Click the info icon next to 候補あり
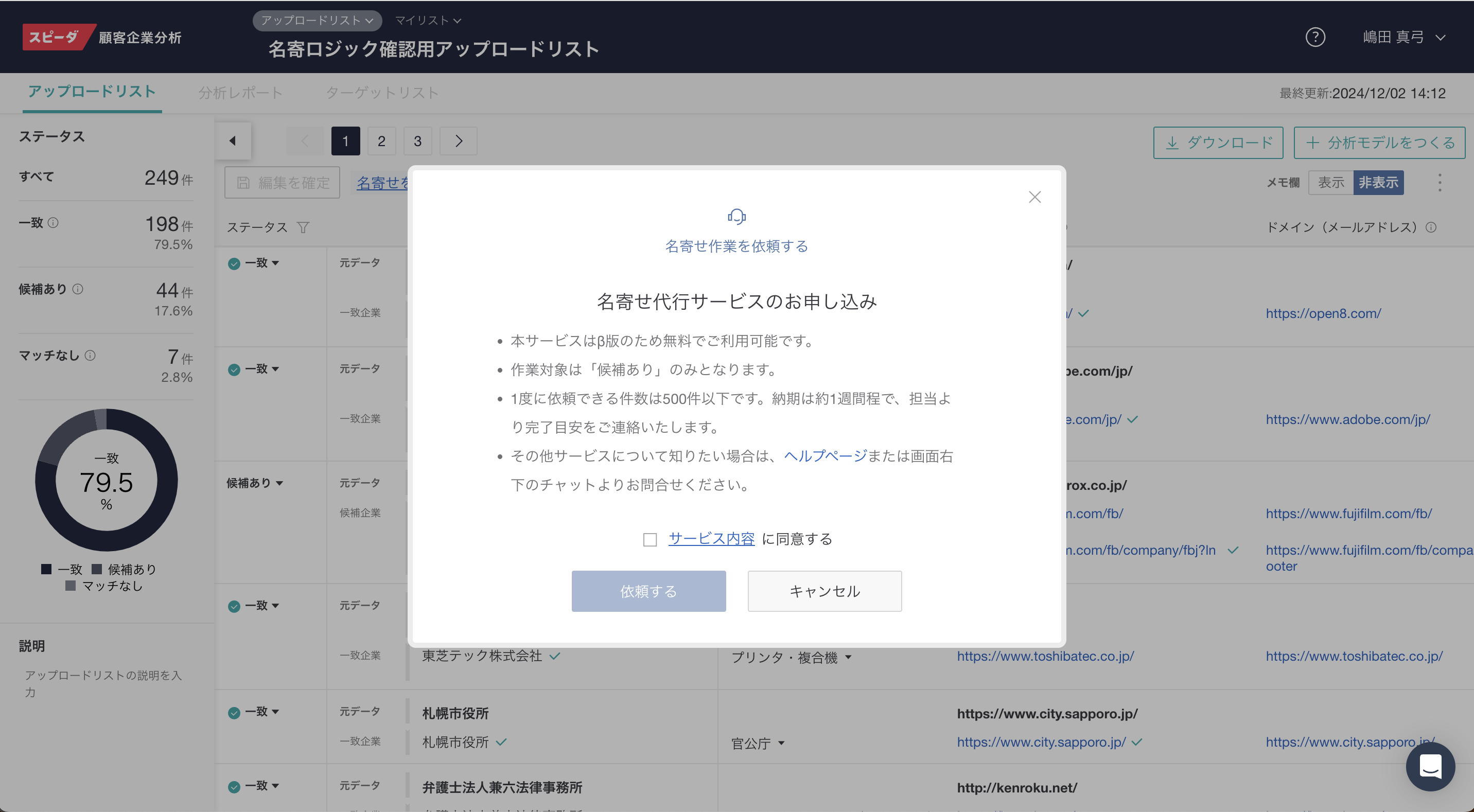This screenshot has width=1474, height=812. click(x=78, y=289)
